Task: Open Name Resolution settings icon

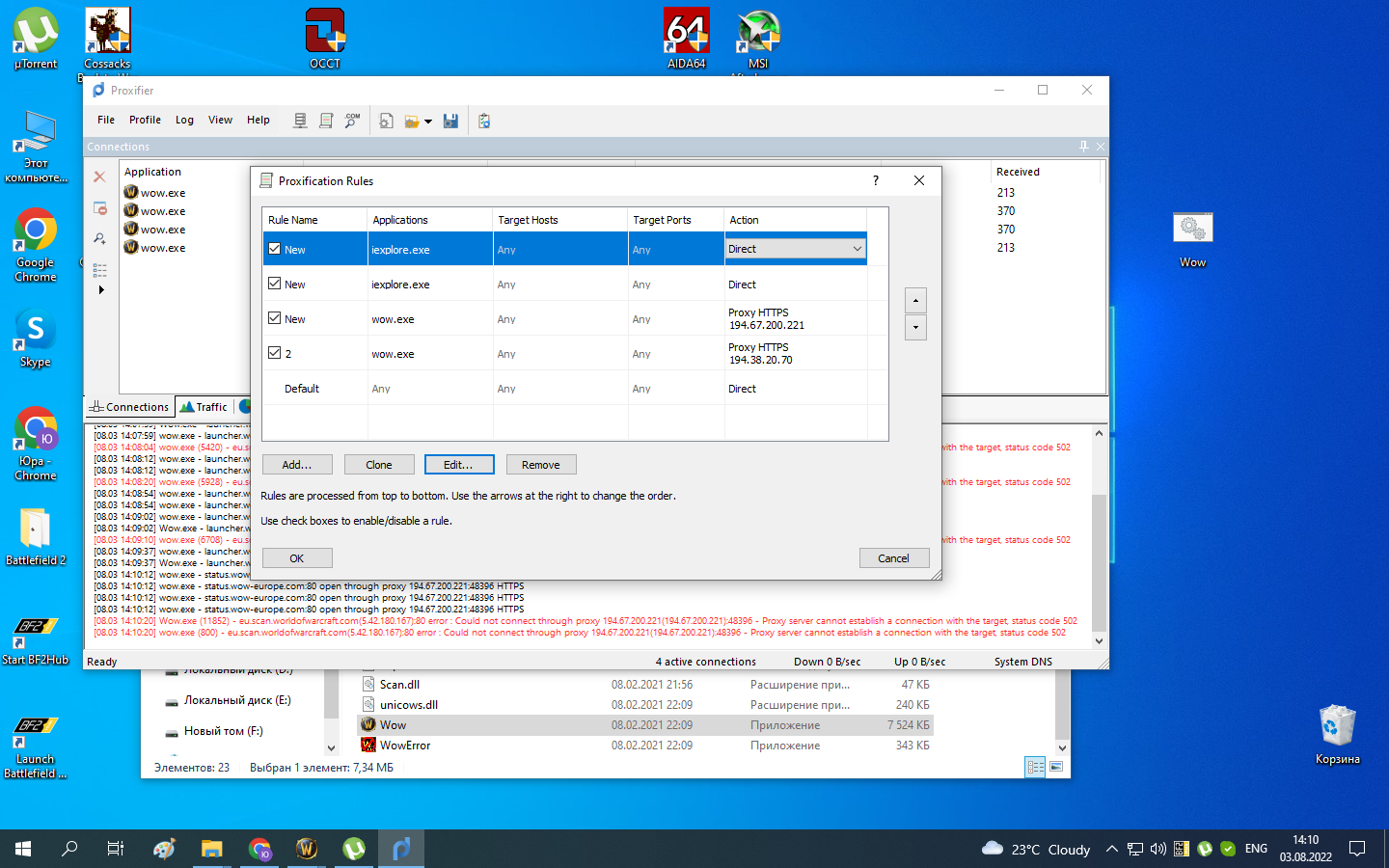Action: pos(352,121)
